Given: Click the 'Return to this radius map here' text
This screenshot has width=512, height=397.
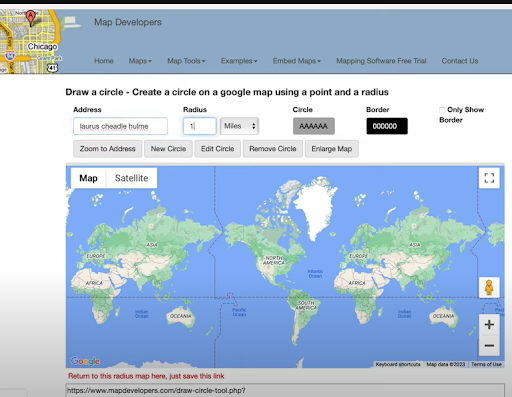Looking at the screenshot, I should (x=146, y=376).
